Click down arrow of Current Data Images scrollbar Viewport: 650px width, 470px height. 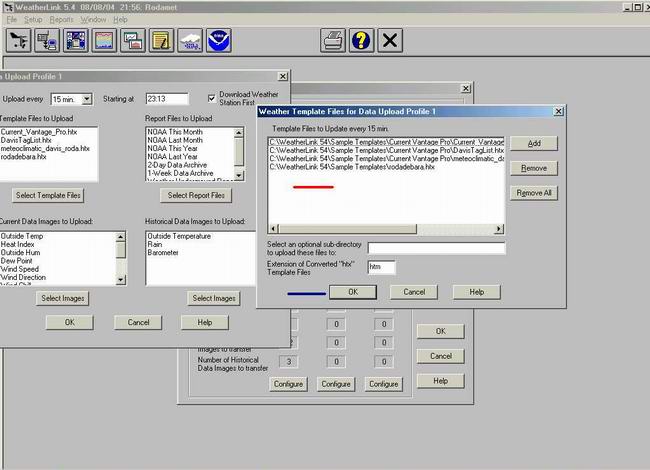[x=121, y=280]
